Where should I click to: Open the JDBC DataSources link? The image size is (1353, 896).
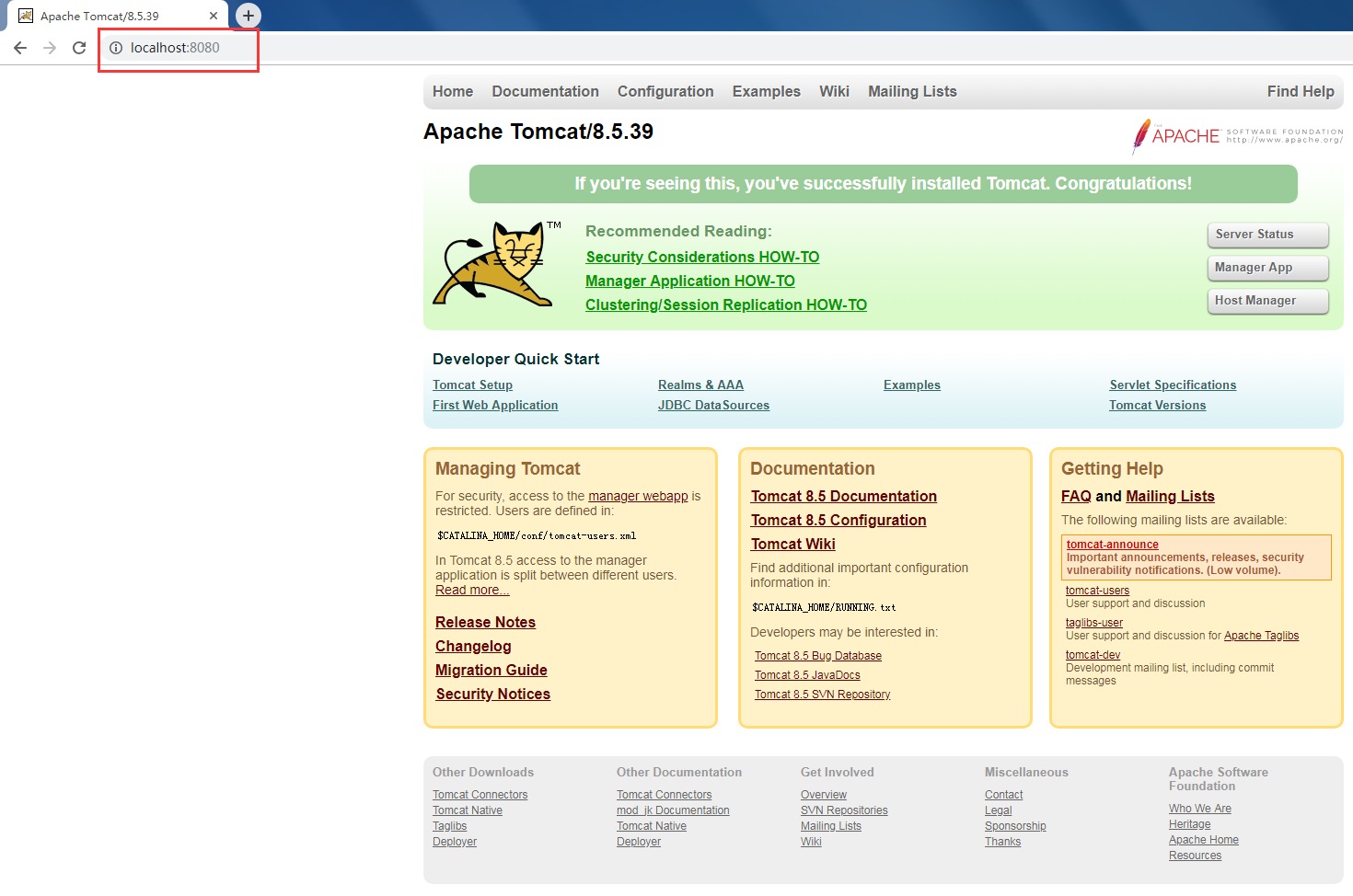point(713,405)
